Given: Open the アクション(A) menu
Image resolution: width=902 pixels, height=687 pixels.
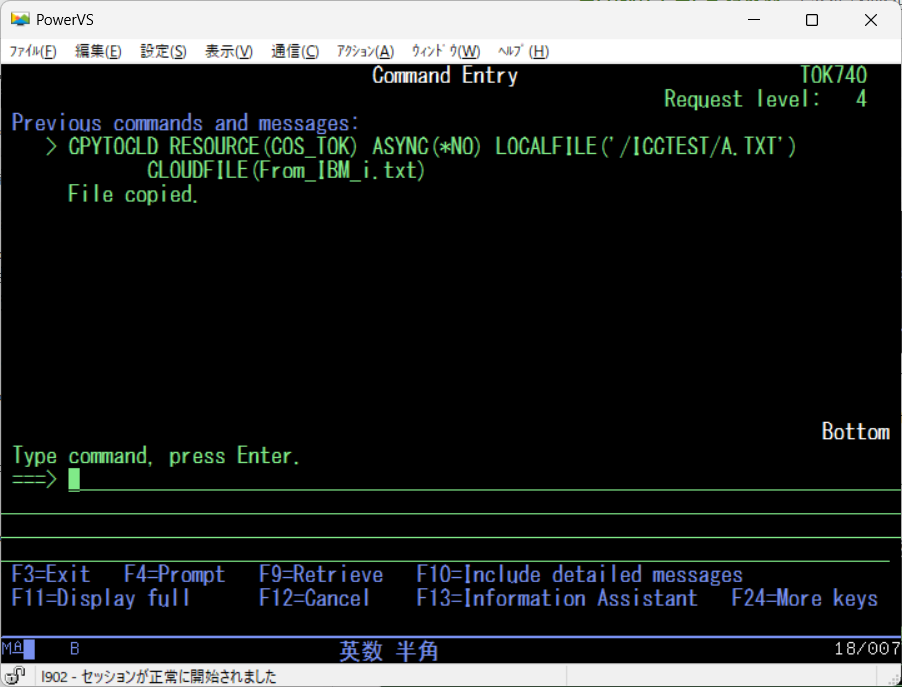Looking at the screenshot, I should click(365, 51).
